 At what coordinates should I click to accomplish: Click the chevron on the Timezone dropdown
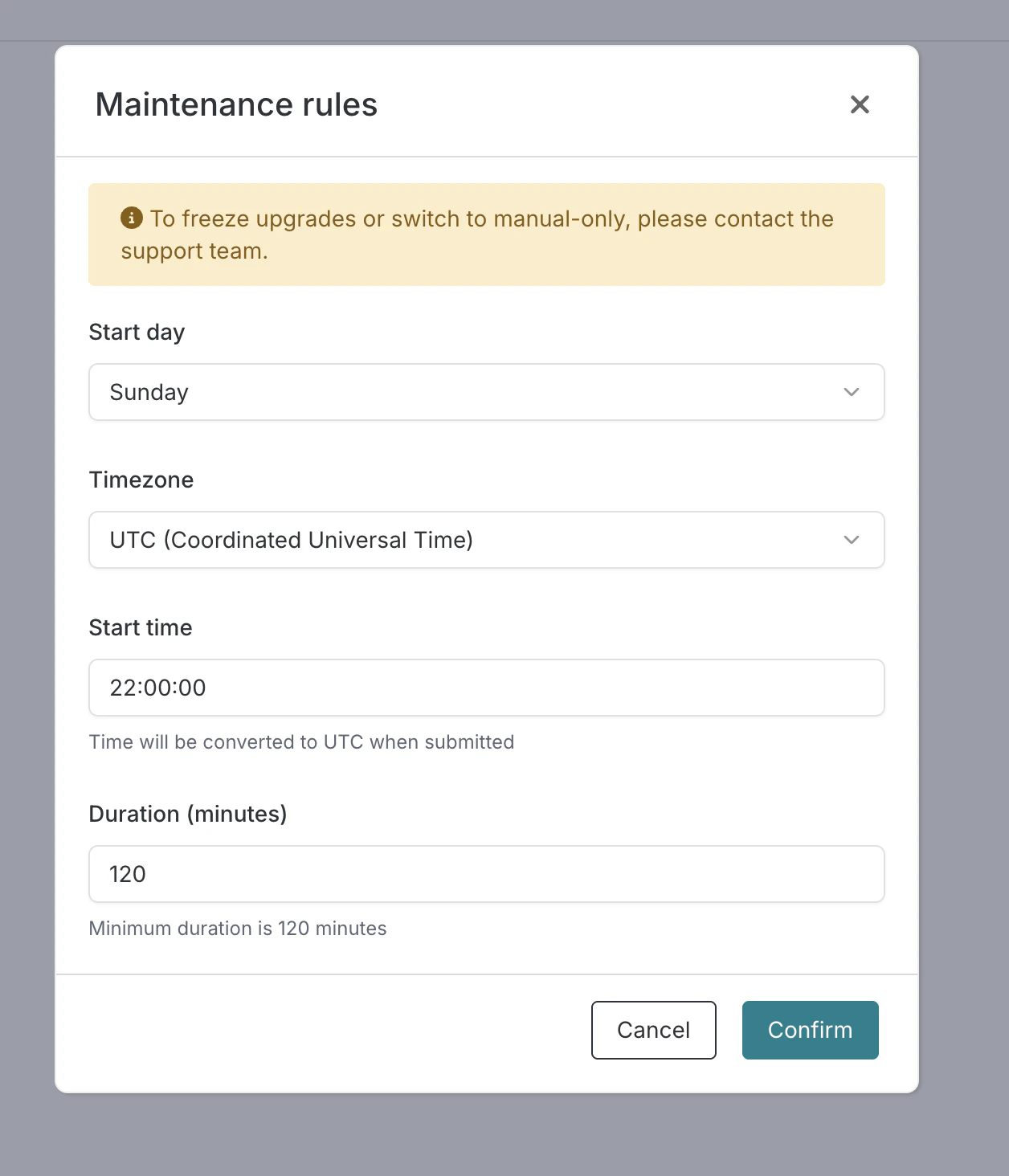pyautogui.click(x=852, y=540)
